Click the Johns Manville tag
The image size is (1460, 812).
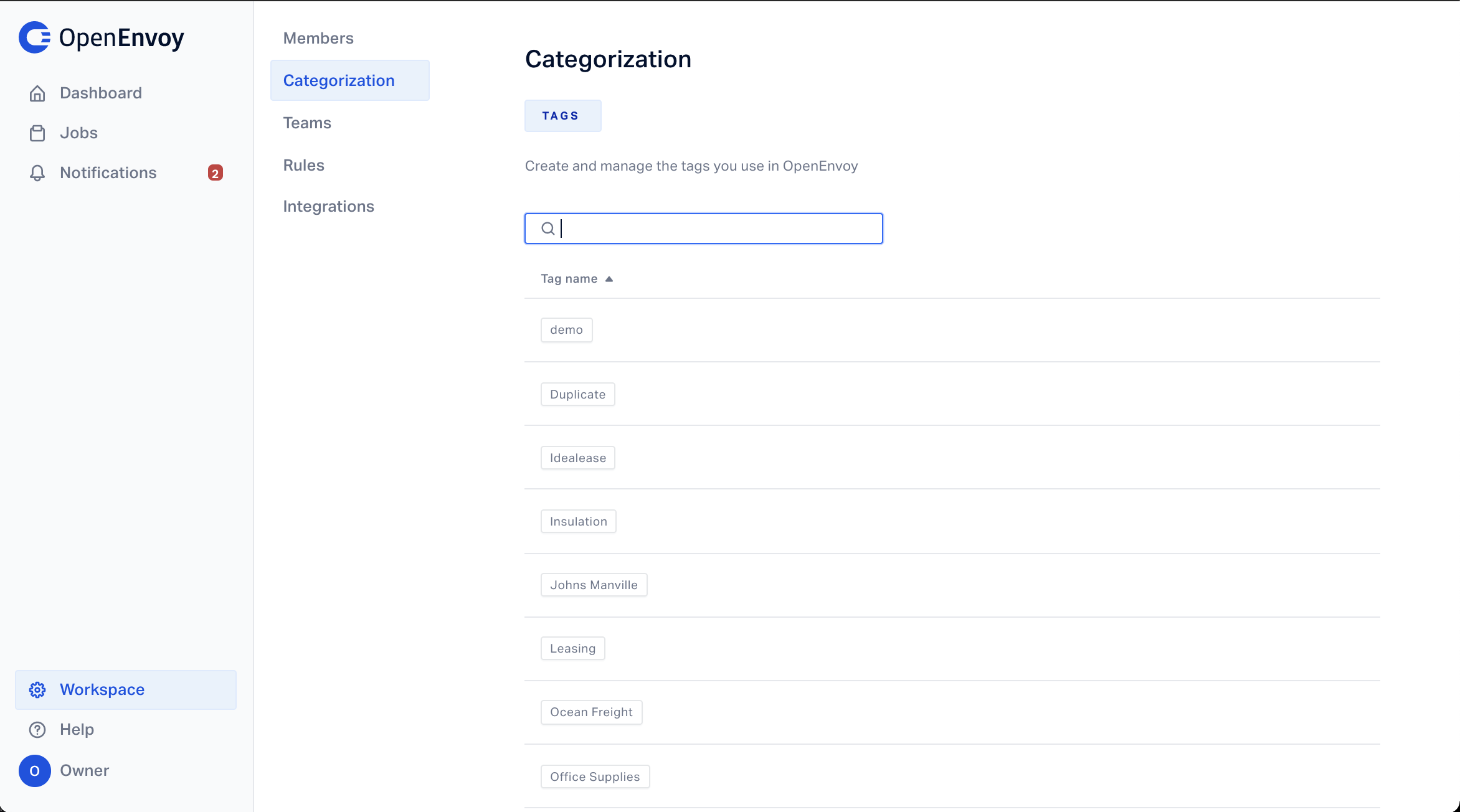click(594, 585)
